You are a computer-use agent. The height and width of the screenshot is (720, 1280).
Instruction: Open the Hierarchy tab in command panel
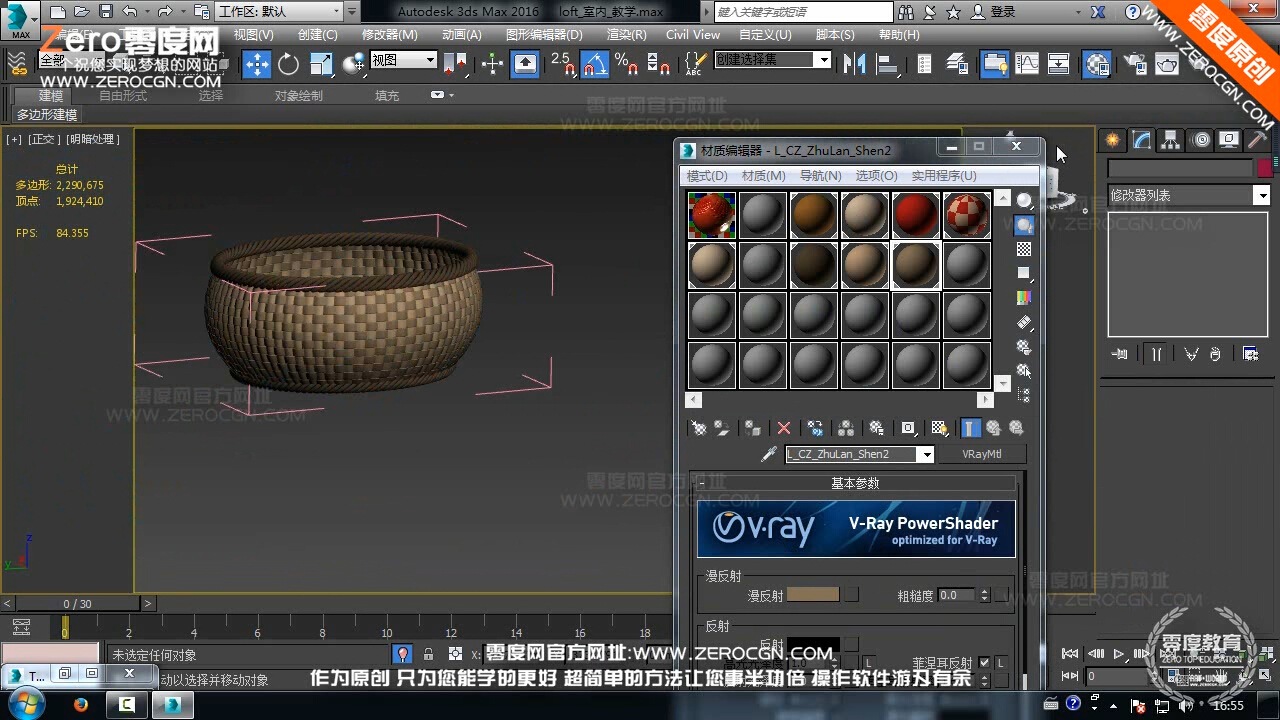pyautogui.click(x=1170, y=140)
